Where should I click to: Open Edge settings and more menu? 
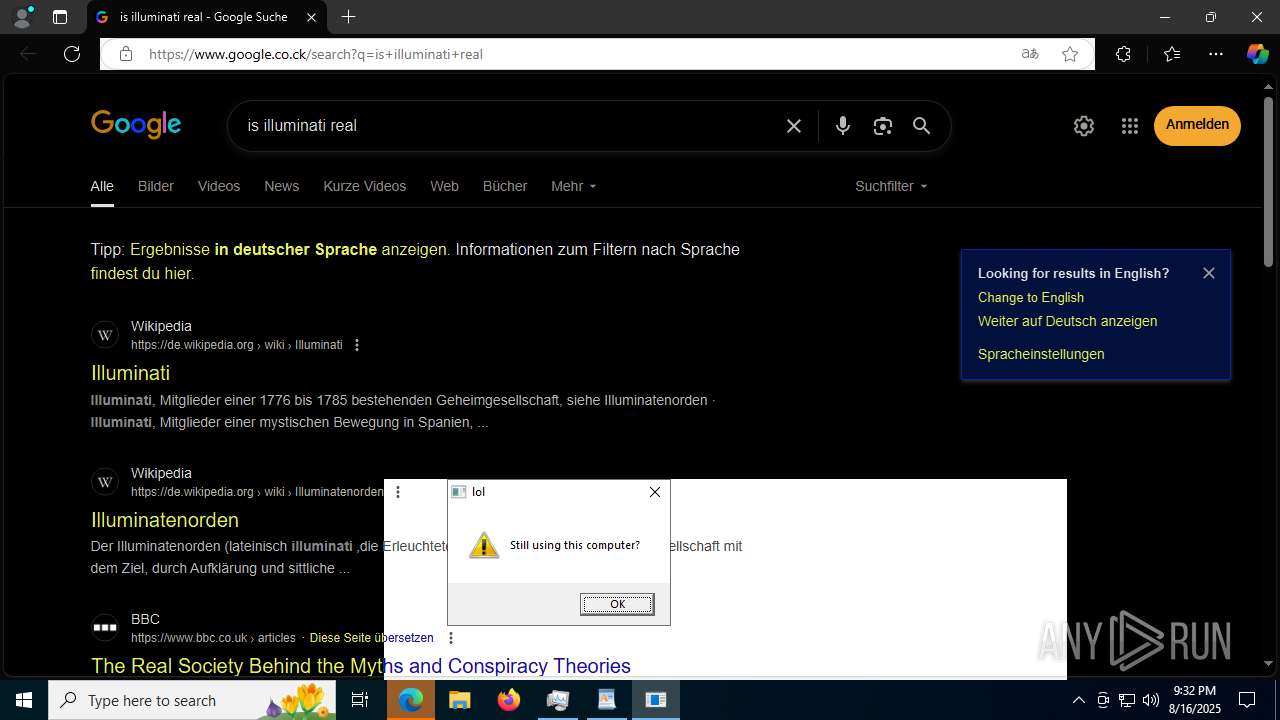[1216, 54]
